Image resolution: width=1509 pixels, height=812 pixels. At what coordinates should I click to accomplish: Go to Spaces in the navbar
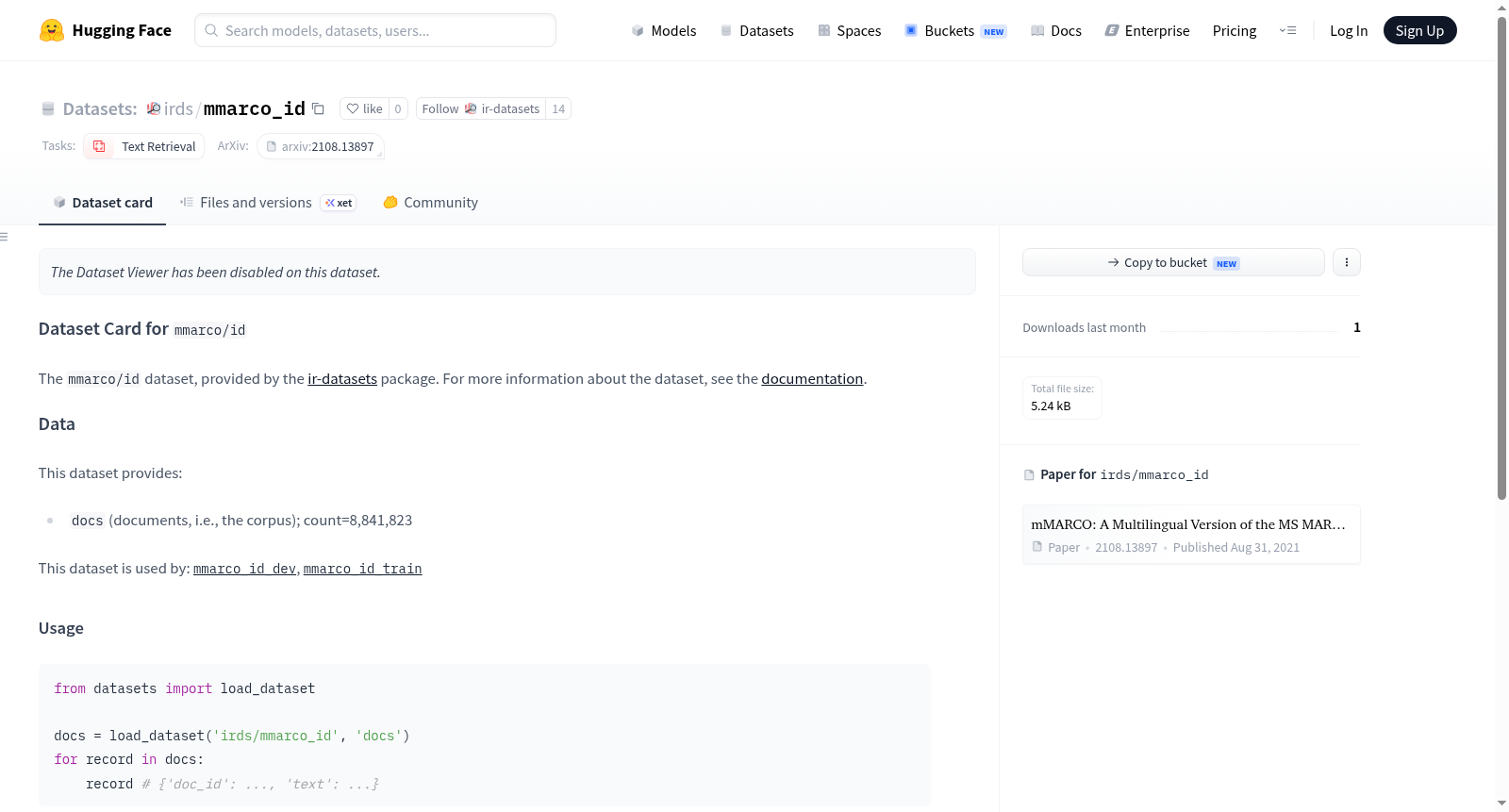(849, 31)
